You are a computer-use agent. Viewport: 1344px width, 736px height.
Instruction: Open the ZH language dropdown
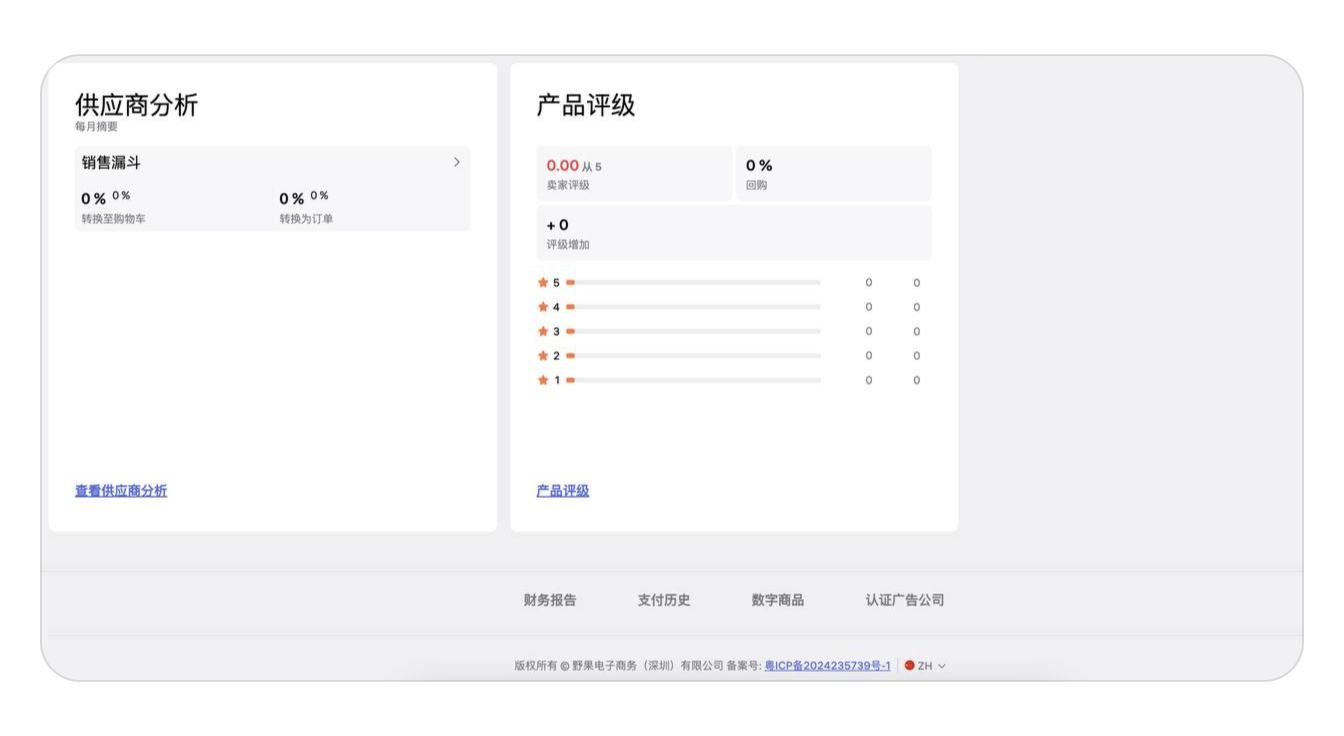pos(925,666)
